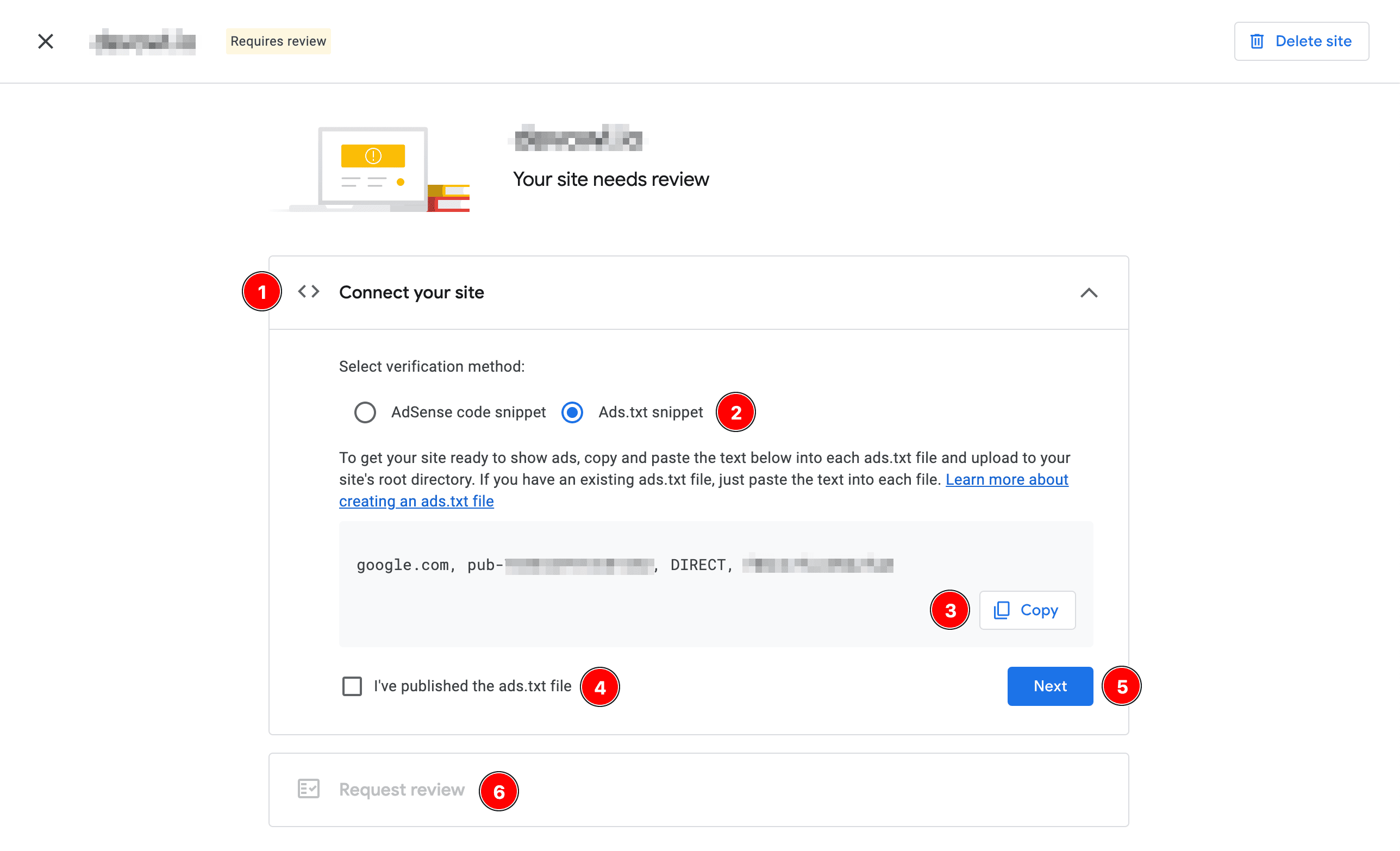Image resolution: width=1400 pixels, height=851 pixels.
Task: Click the Requires review status badge
Action: coord(278,41)
